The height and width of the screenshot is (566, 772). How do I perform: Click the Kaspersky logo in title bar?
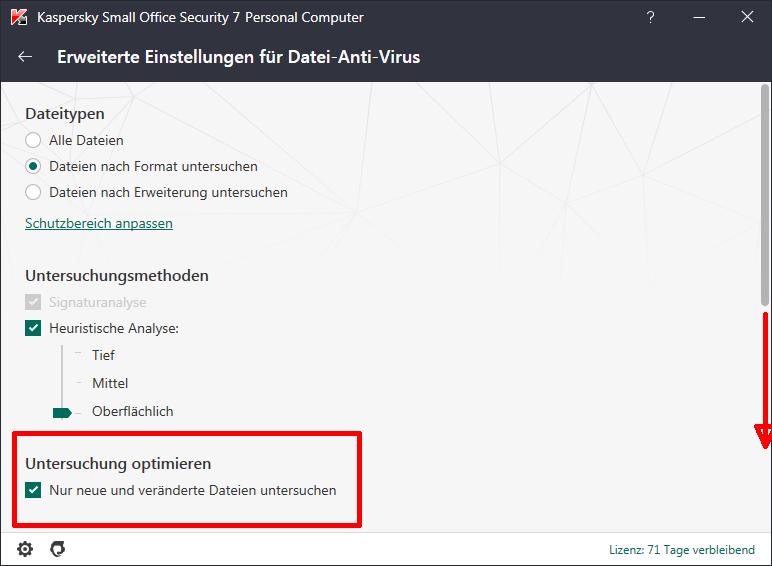[19, 17]
